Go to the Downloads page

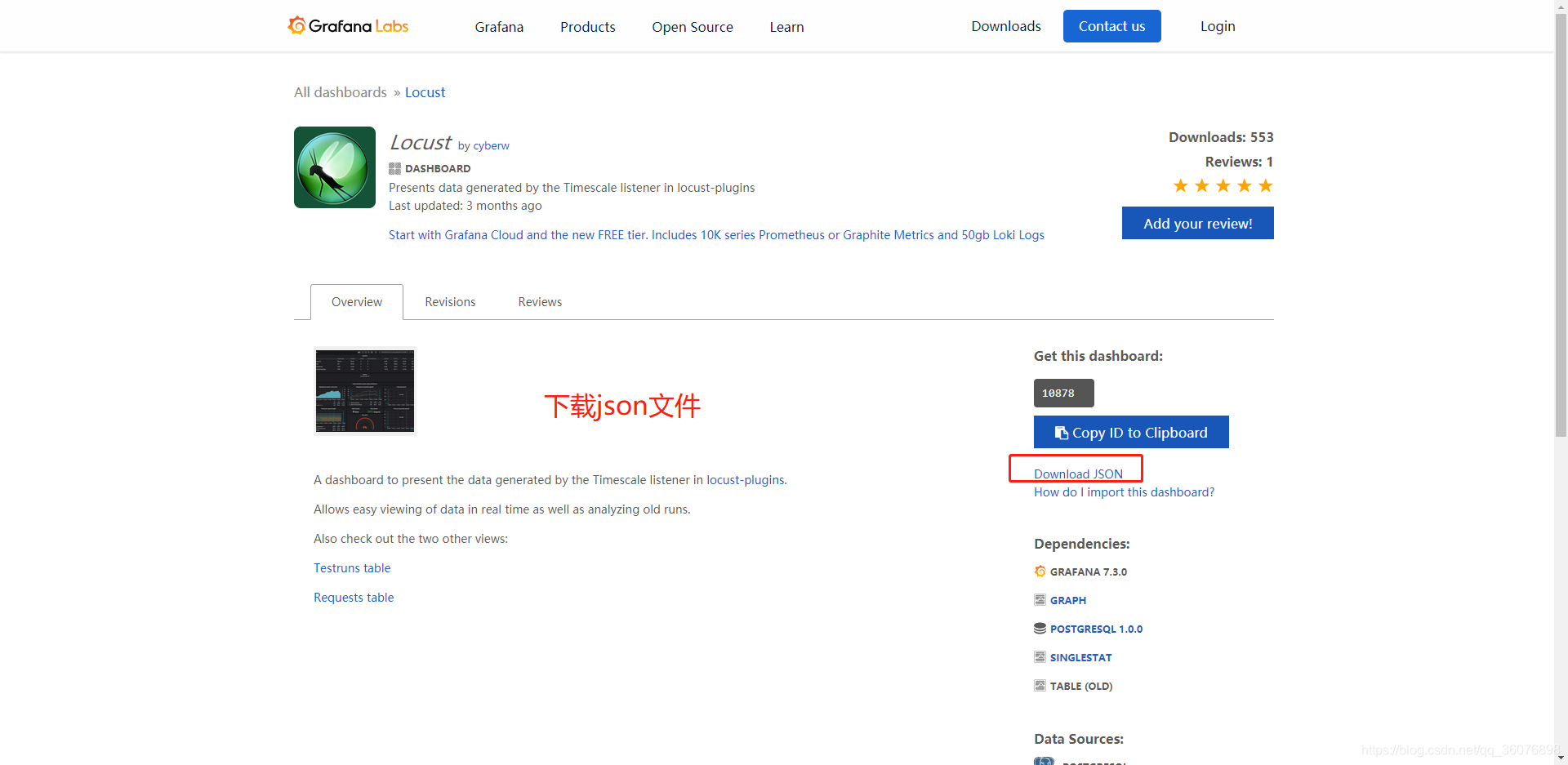pos(1006,26)
